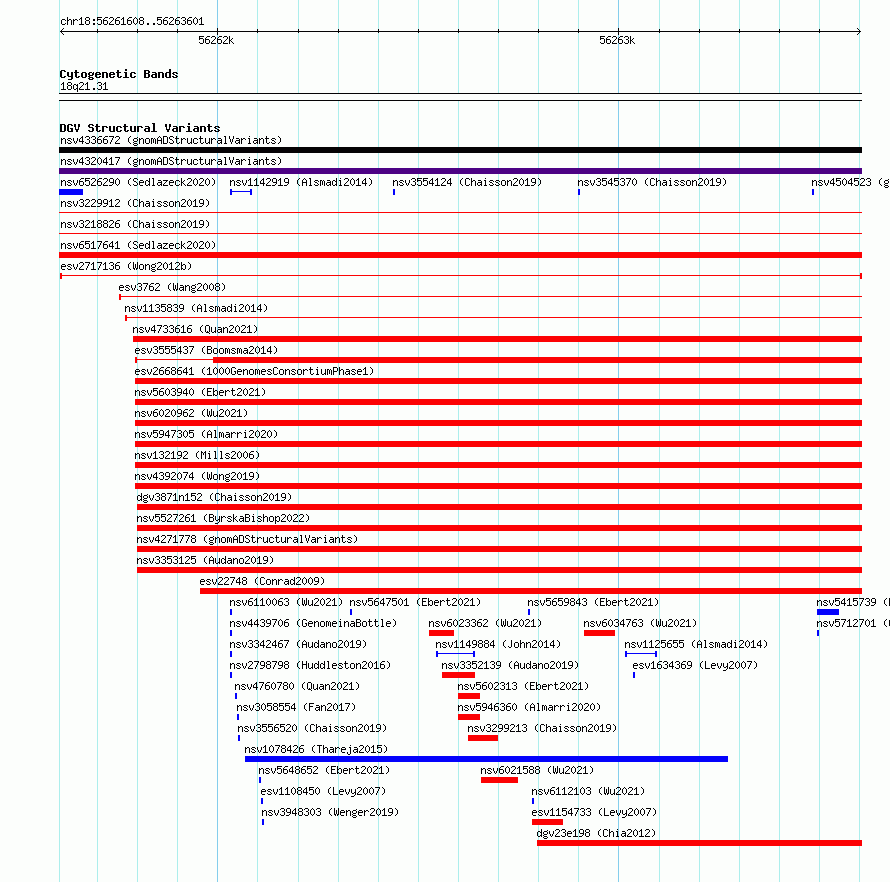Click the nsv3218826 (Chaisson2019) label
The height and width of the screenshot is (882, 890).
pyautogui.click(x=135, y=224)
